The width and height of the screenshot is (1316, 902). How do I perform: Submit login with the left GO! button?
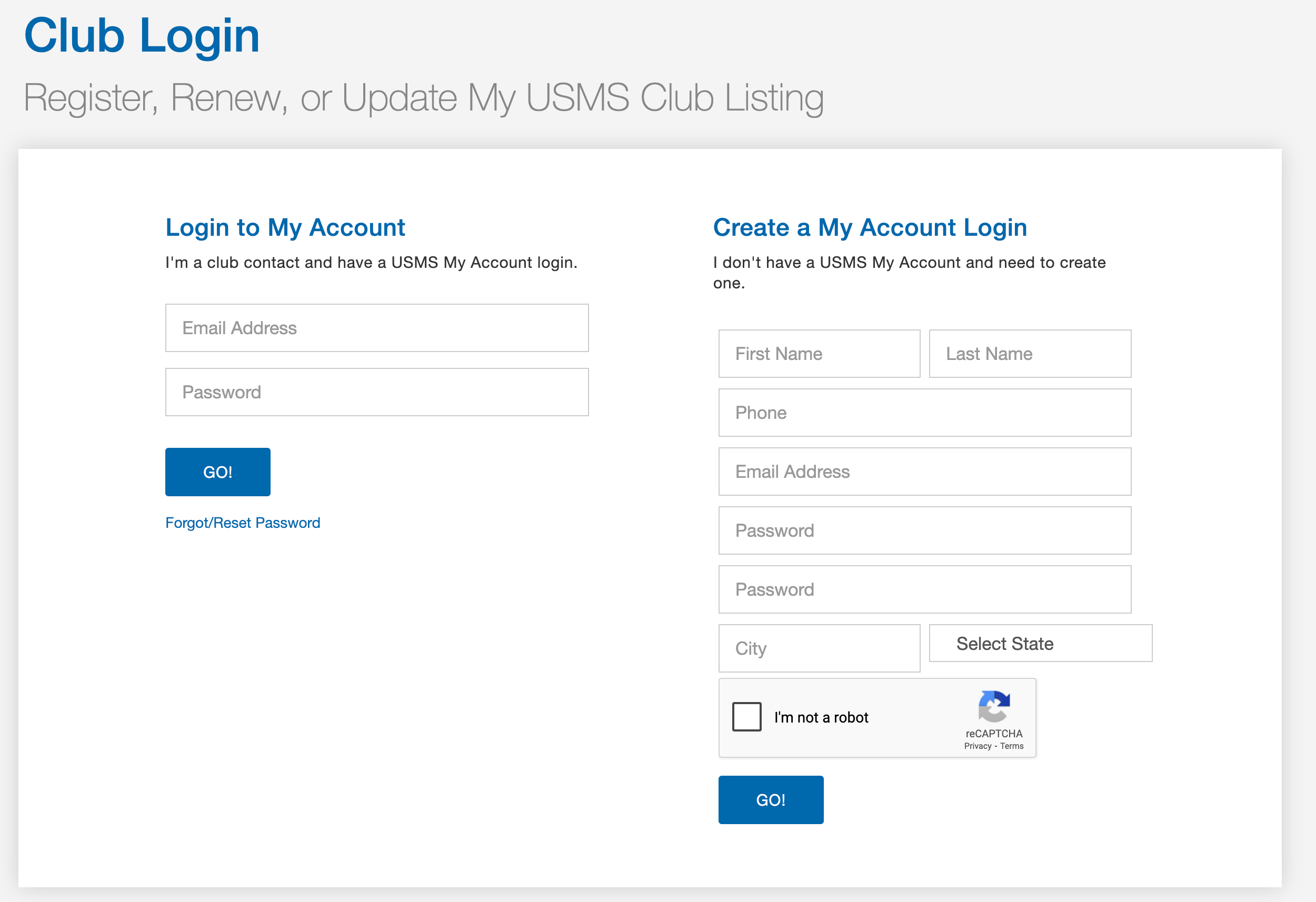[217, 472]
